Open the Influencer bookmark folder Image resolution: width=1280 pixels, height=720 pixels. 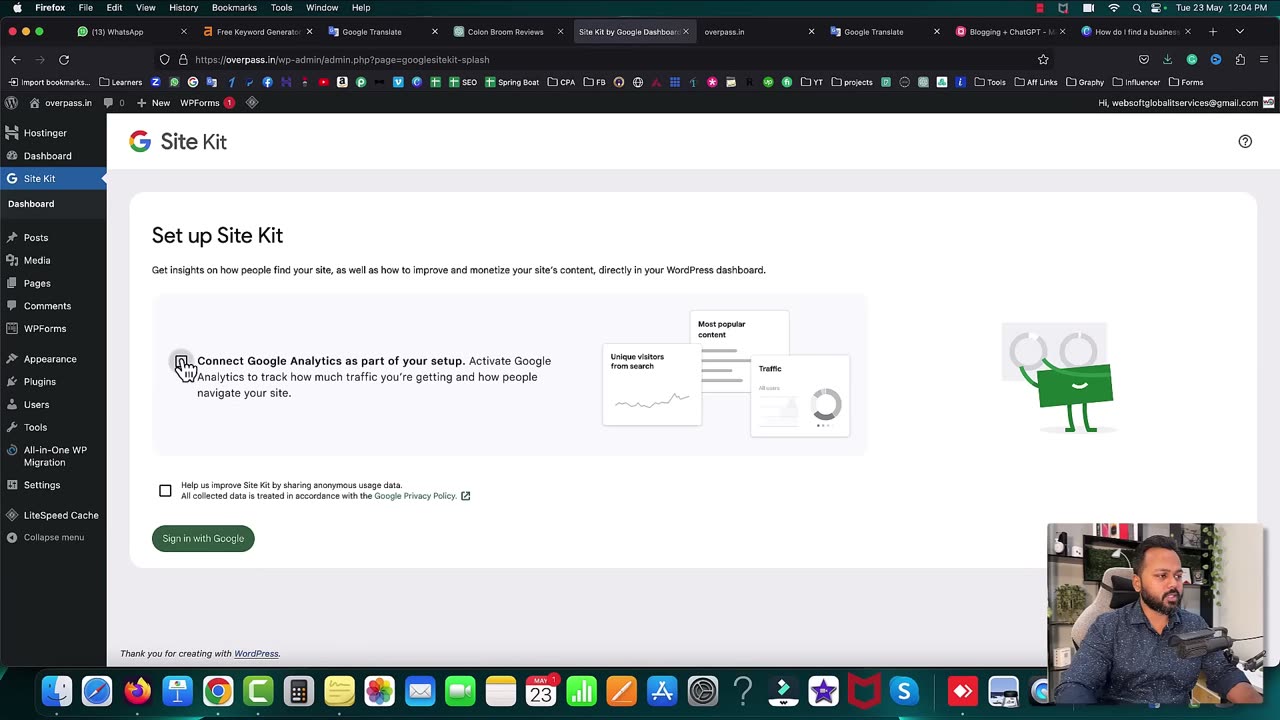(1135, 82)
